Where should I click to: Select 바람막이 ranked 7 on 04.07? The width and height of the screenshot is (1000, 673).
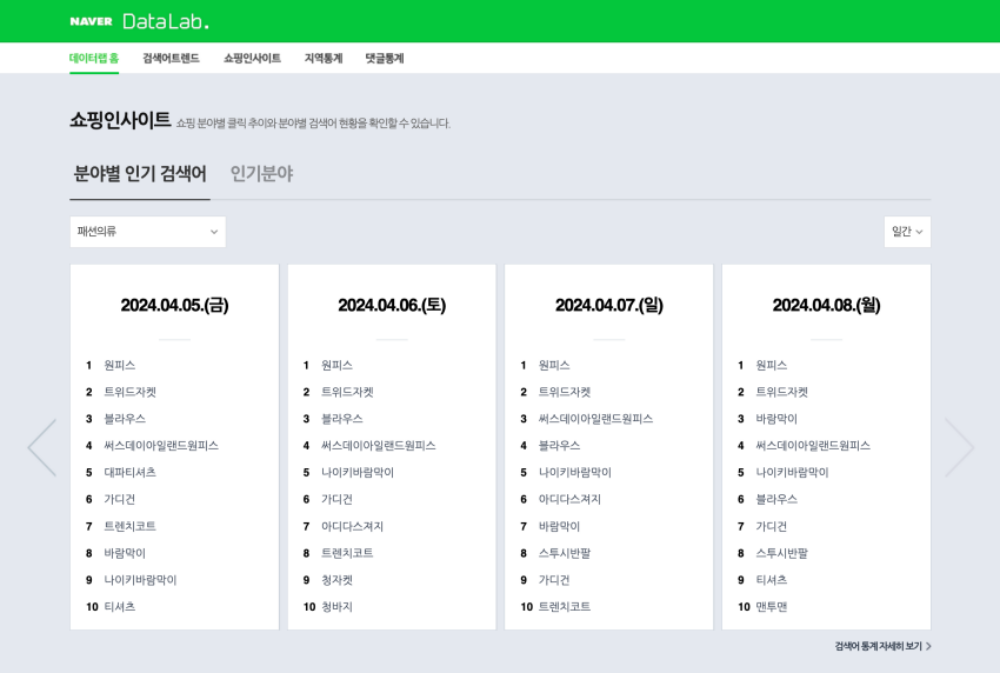pyautogui.click(x=559, y=526)
